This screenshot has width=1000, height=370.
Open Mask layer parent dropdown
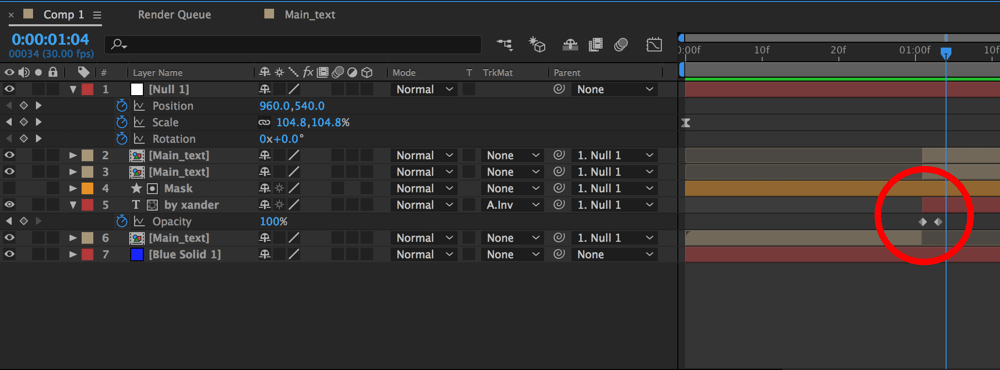point(614,188)
